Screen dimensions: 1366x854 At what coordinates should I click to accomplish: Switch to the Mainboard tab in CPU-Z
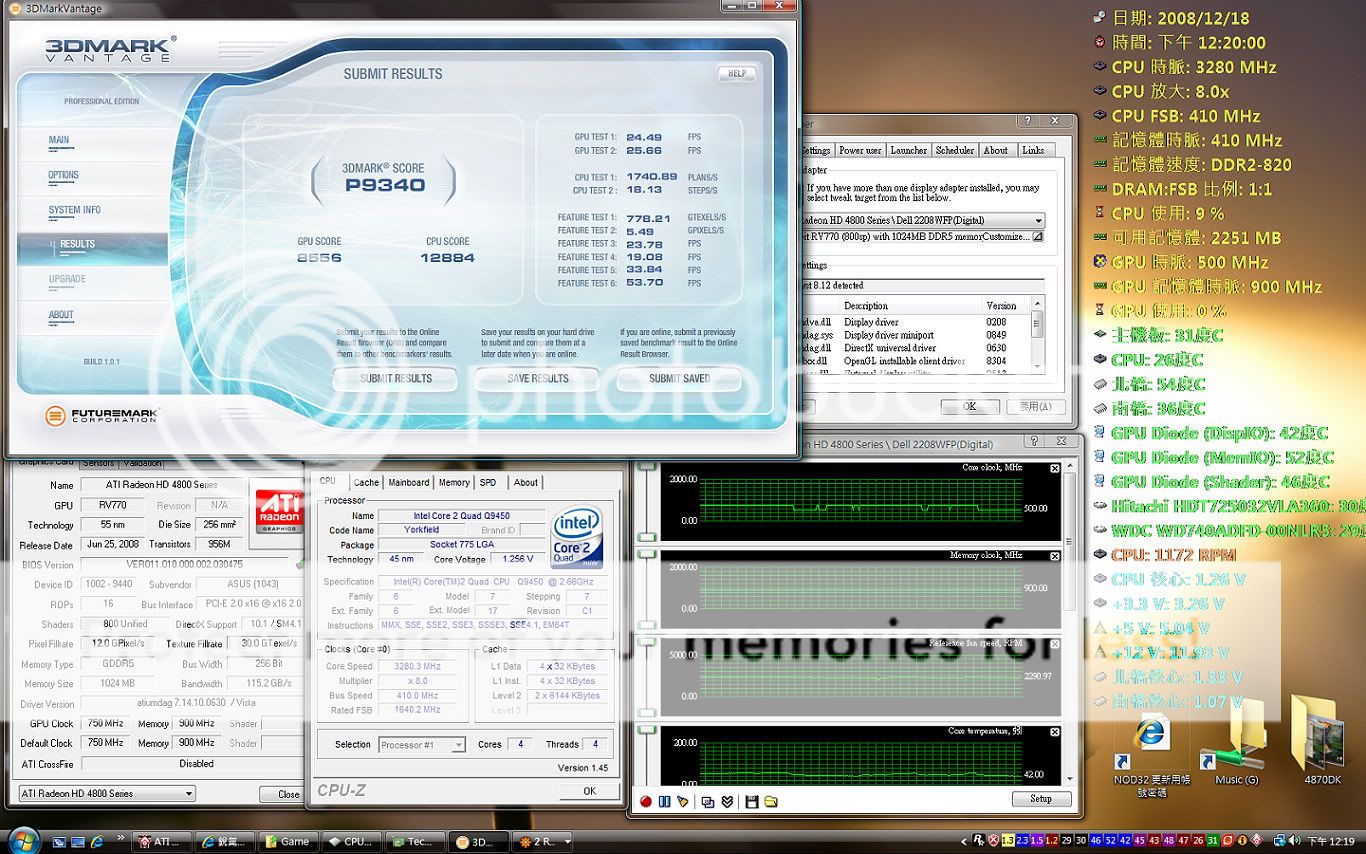click(x=408, y=482)
